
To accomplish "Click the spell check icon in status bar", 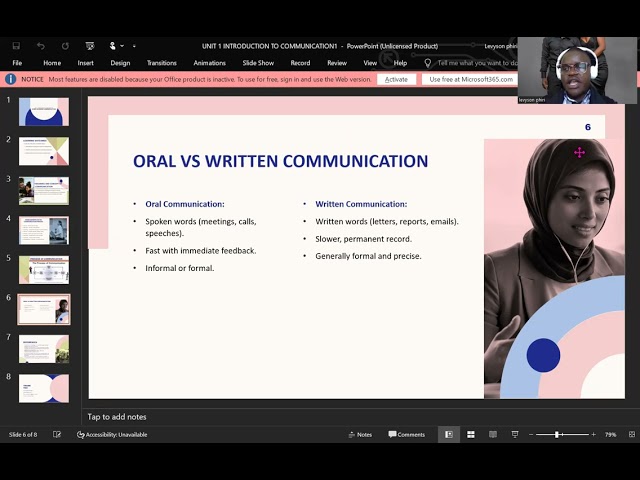I will pos(57,435).
